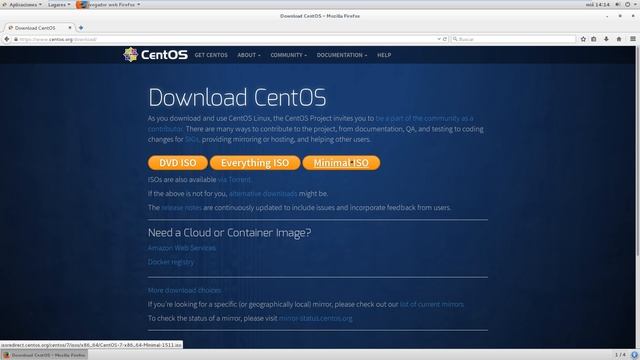This screenshot has width=640, height=360.
Task: Open the Docker registry link
Action: click(171, 262)
